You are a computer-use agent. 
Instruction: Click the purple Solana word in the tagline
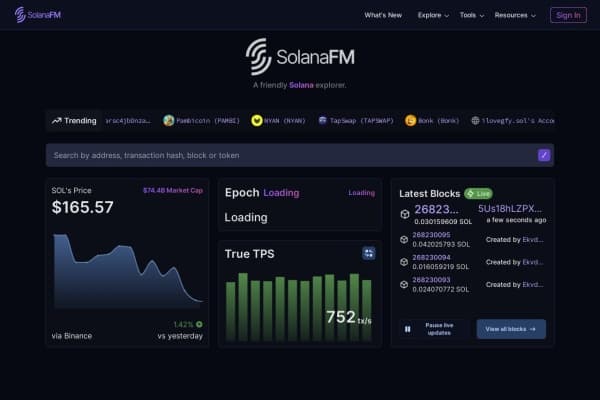(x=301, y=85)
